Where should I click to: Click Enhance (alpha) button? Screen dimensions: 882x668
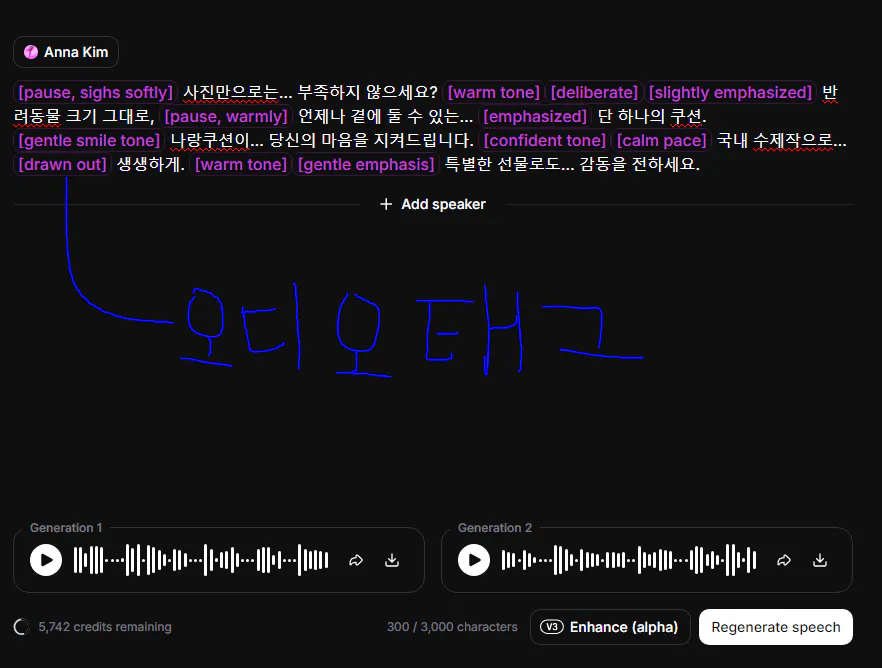(x=610, y=626)
